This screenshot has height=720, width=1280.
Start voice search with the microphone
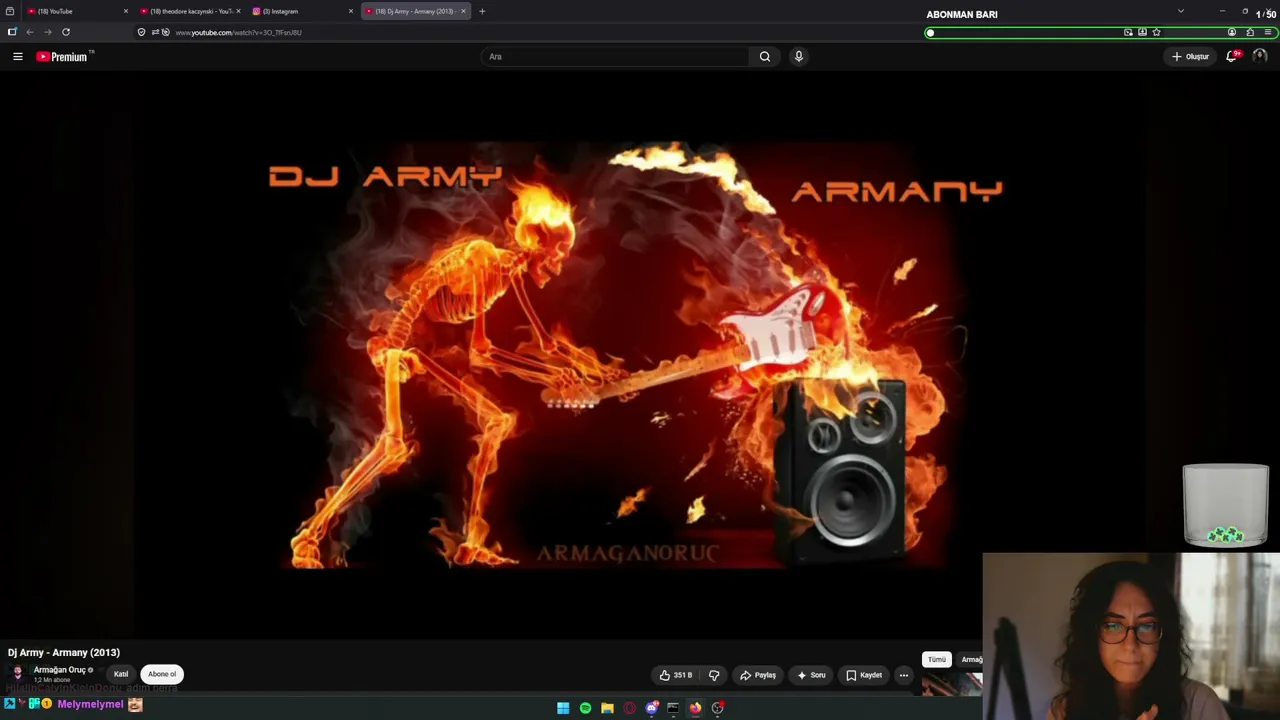pyautogui.click(x=798, y=57)
